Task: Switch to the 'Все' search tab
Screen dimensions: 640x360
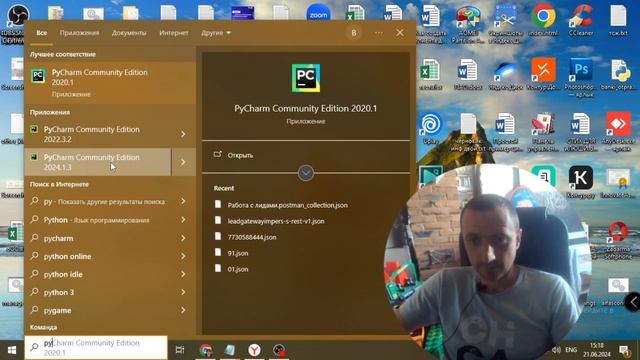Action: point(42,33)
